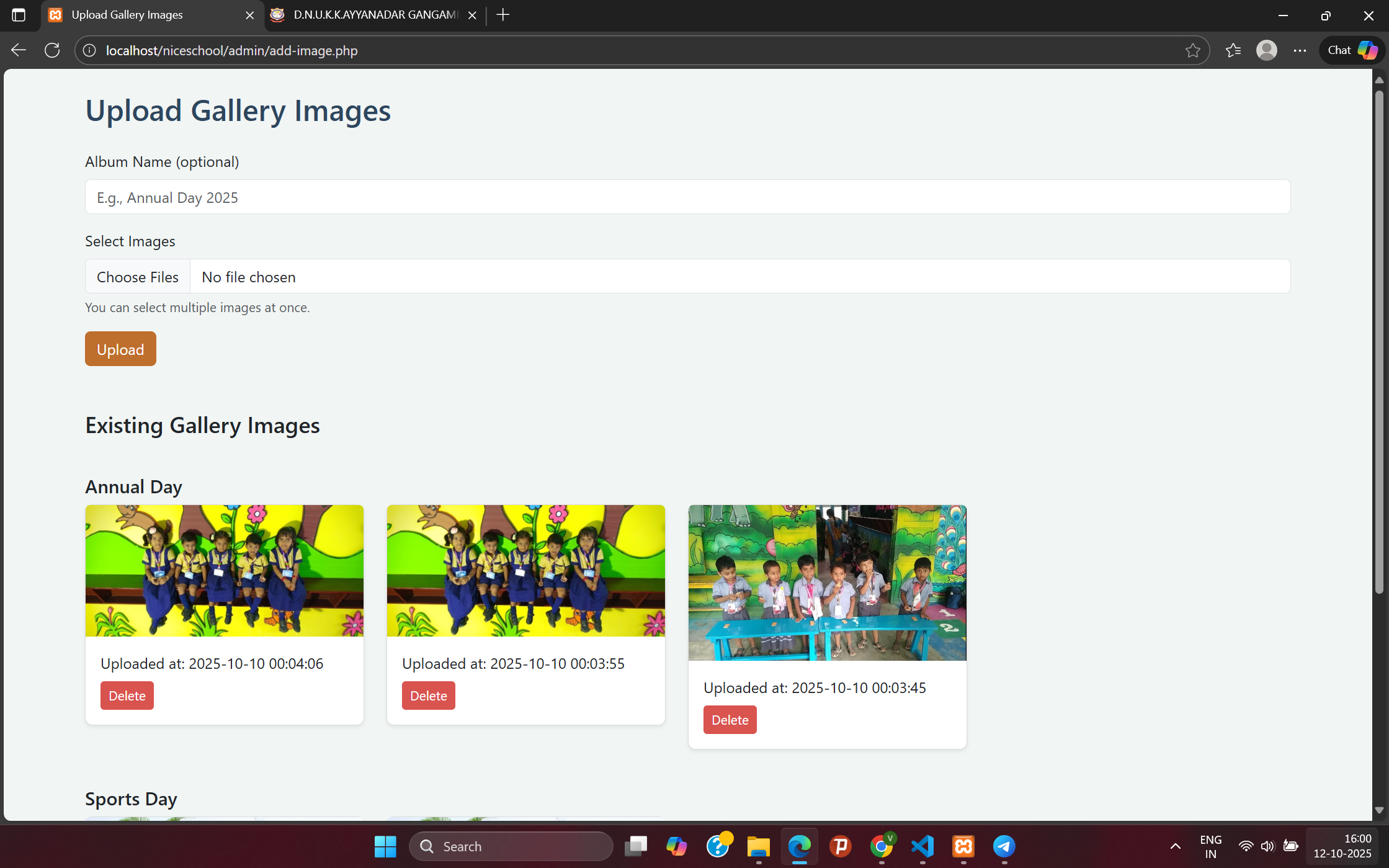Click the Choose Files button

(138, 277)
